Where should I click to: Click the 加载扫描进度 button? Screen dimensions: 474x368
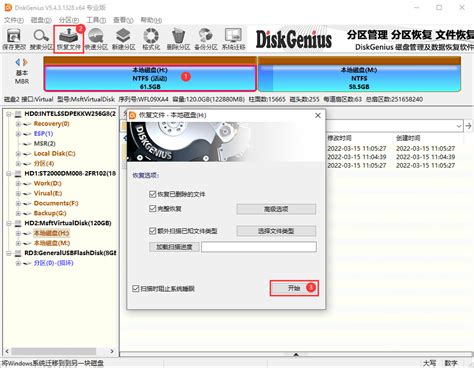point(174,247)
